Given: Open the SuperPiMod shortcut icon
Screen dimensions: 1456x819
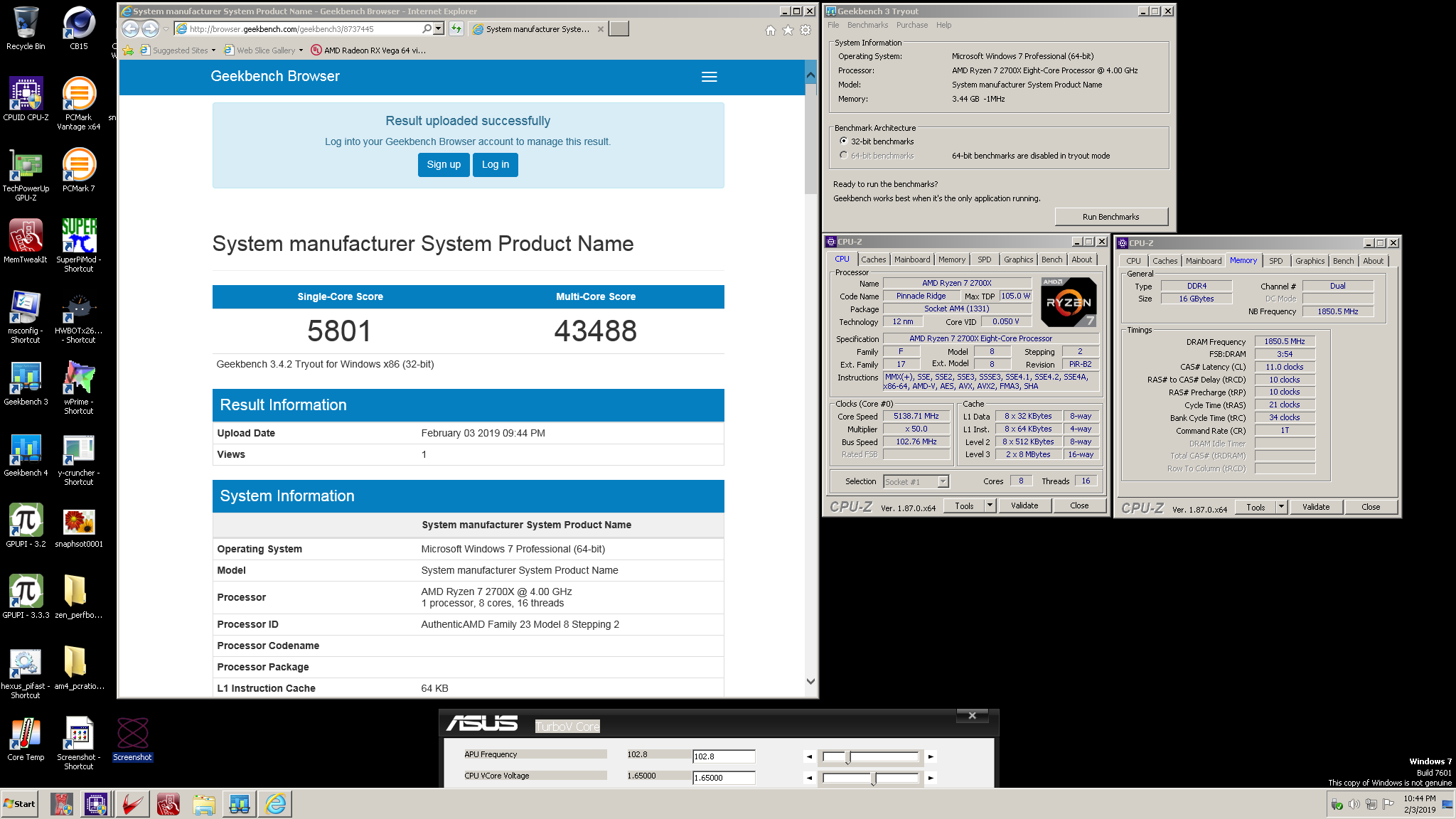Looking at the screenshot, I should [x=79, y=246].
